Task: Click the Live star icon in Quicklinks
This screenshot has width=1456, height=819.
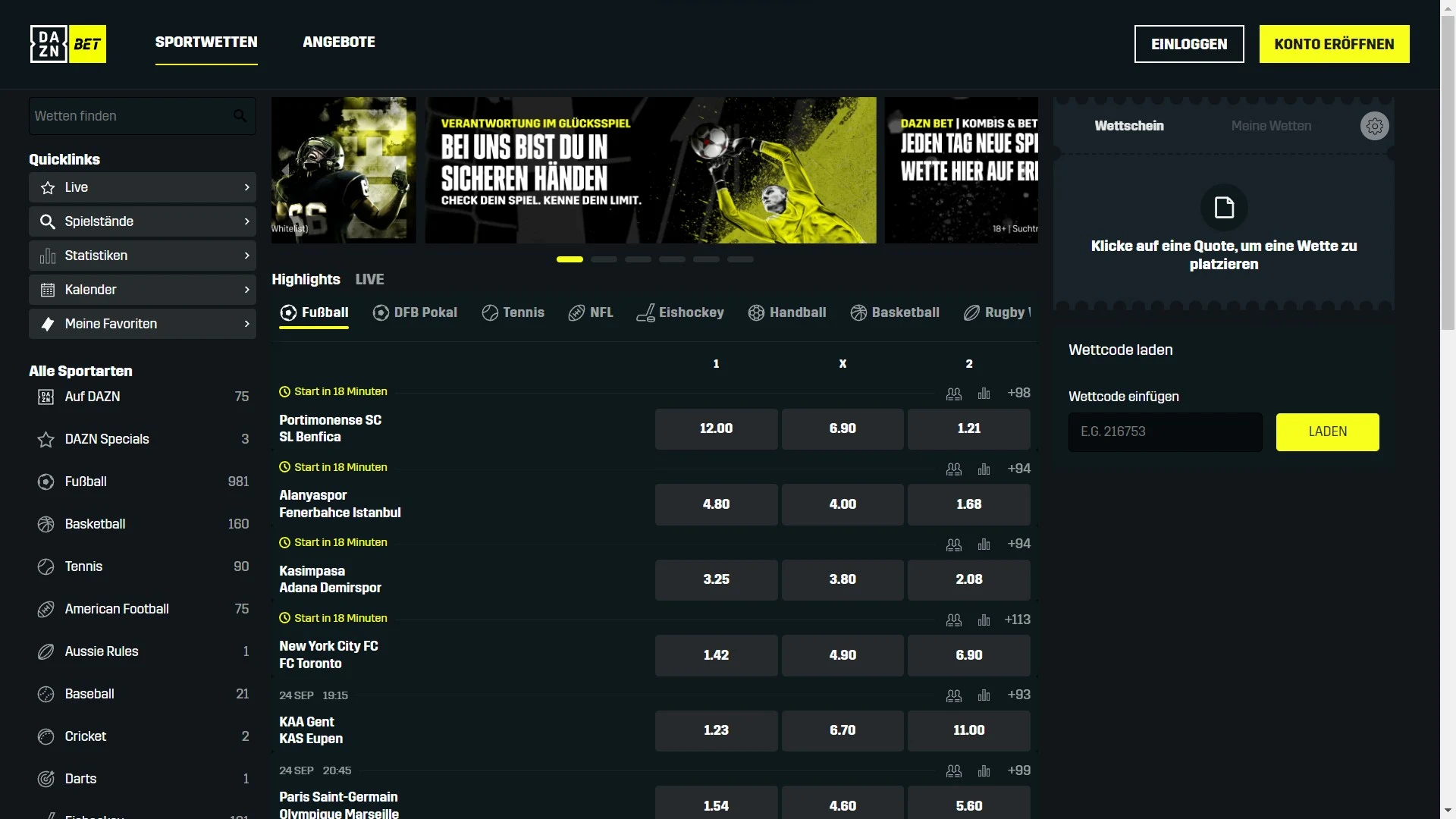Action: pyautogui.click(x=47, y=187)
